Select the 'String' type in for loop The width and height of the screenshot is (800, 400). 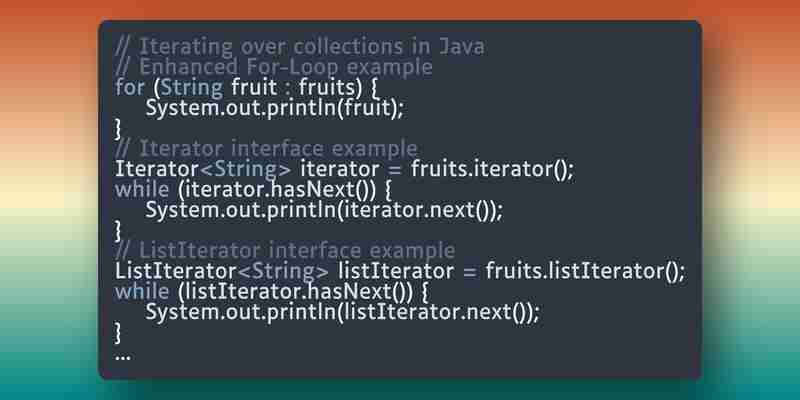(192, 88)
